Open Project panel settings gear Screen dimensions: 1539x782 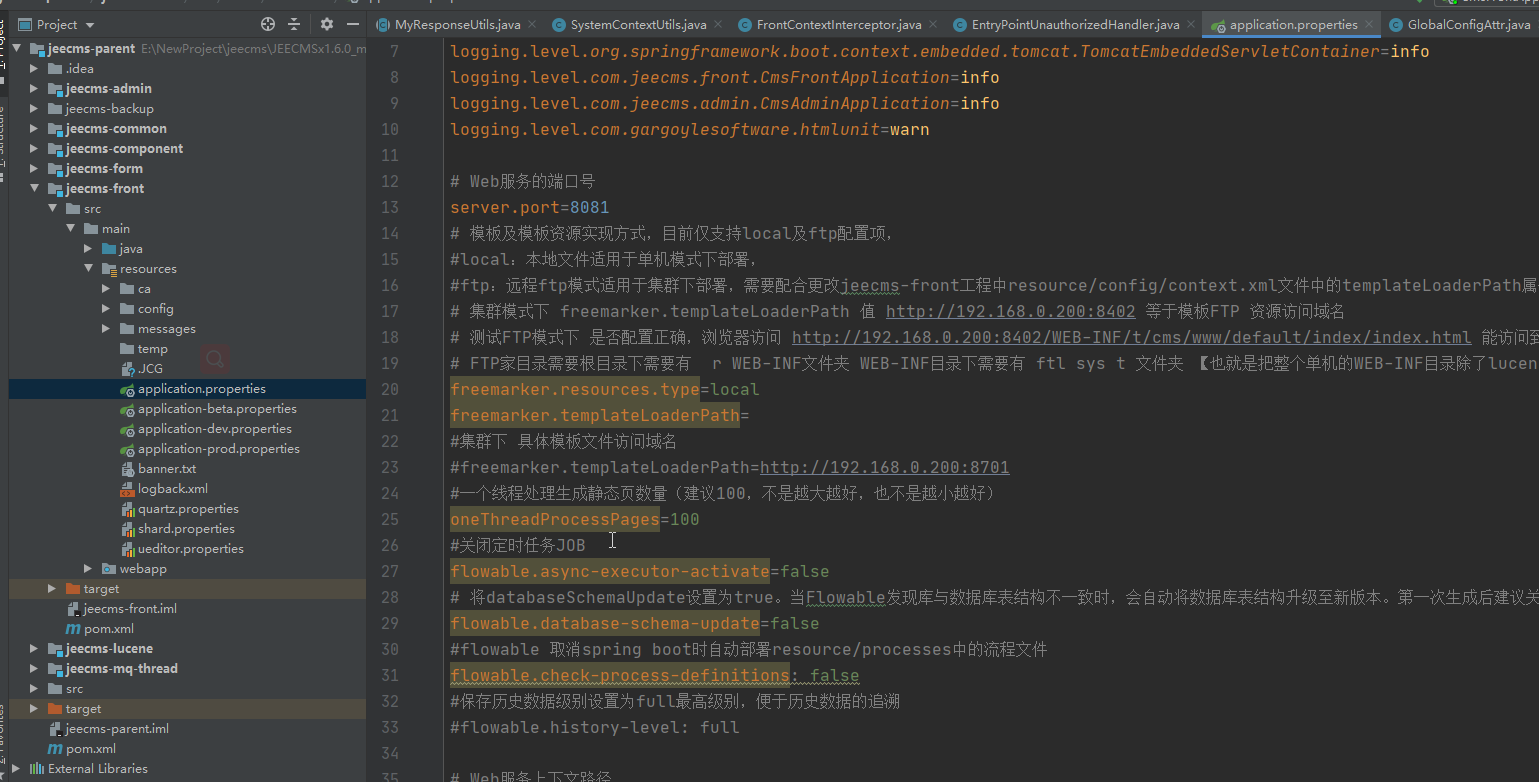(327, 24)
